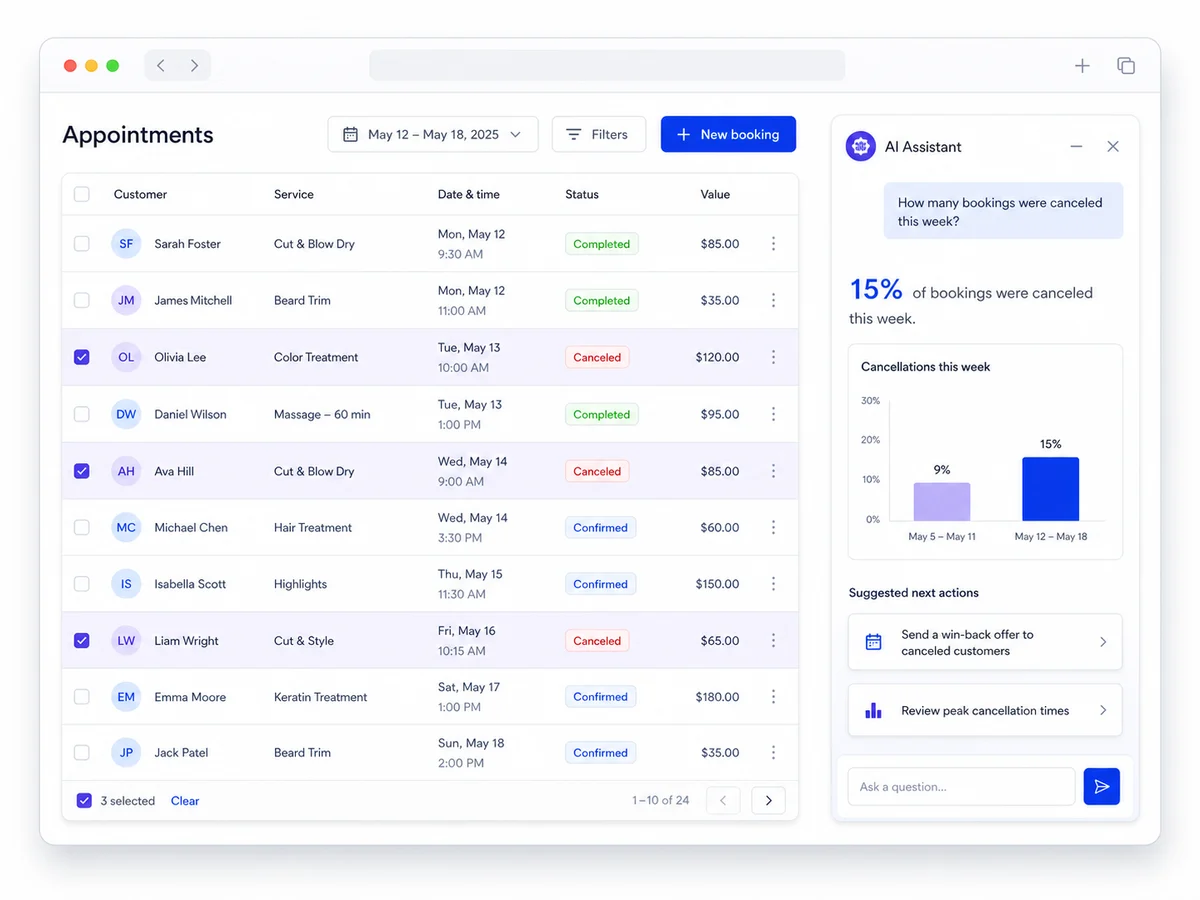Expand Send a win-back offer suggestion

pyautogui.click(x=985, y=642)
